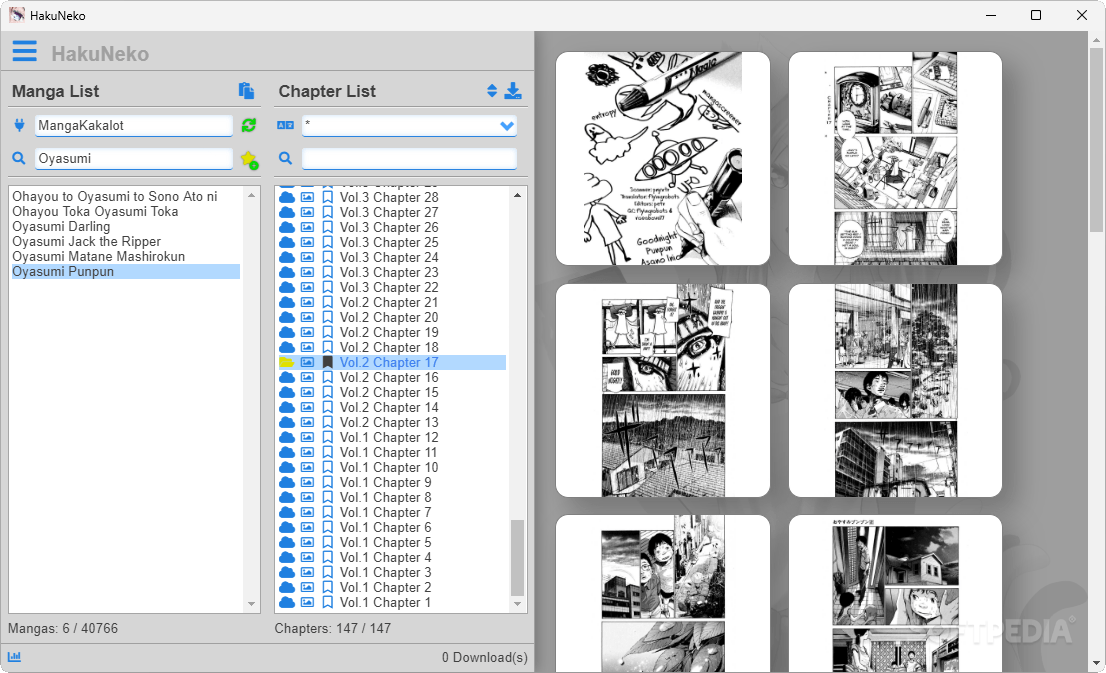Click the download all chapters icon
Image resolution: width=1106 pixels, height=673 pixels.
514,90
